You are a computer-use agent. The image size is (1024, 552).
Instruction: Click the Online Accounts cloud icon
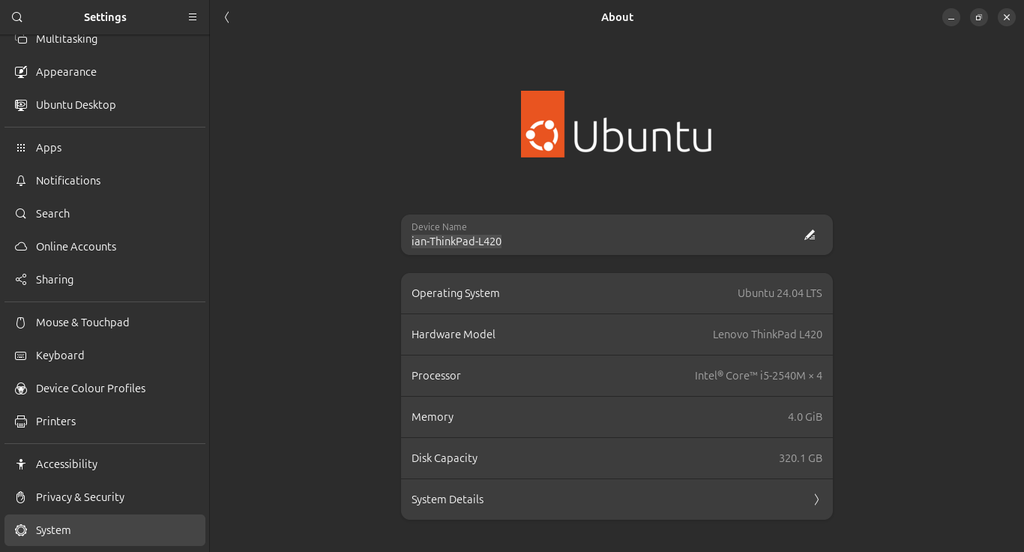click(21, 247)
